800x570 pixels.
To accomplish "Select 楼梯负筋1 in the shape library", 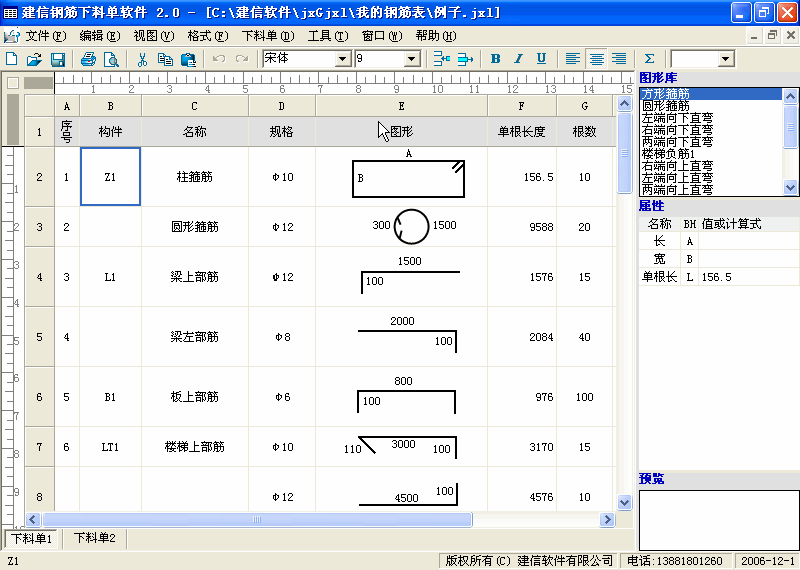I will click(x=668, y=154).
